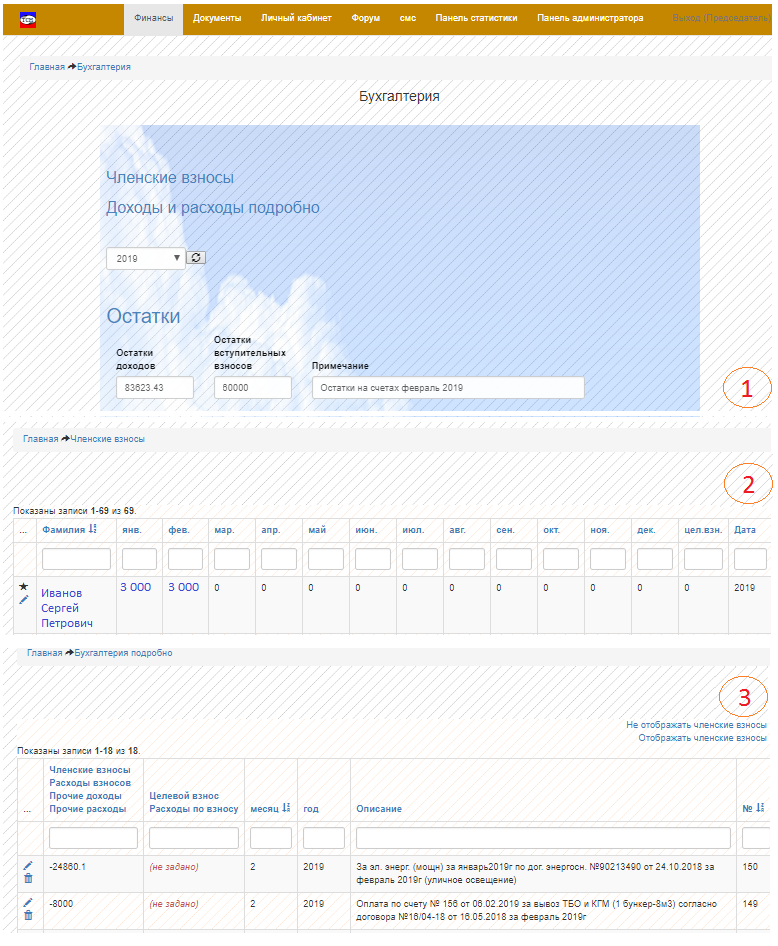The width and height of the screenshot is (778, 946).
Task: Click Главная breadcrumb above Бухгалтерия
Action: point(47,67)
